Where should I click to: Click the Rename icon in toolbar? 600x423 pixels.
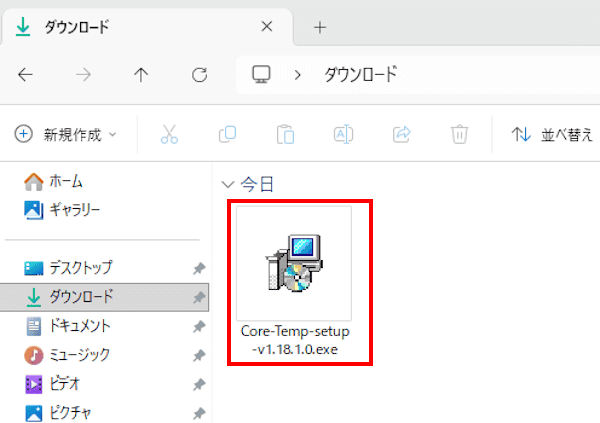(343, 134)
